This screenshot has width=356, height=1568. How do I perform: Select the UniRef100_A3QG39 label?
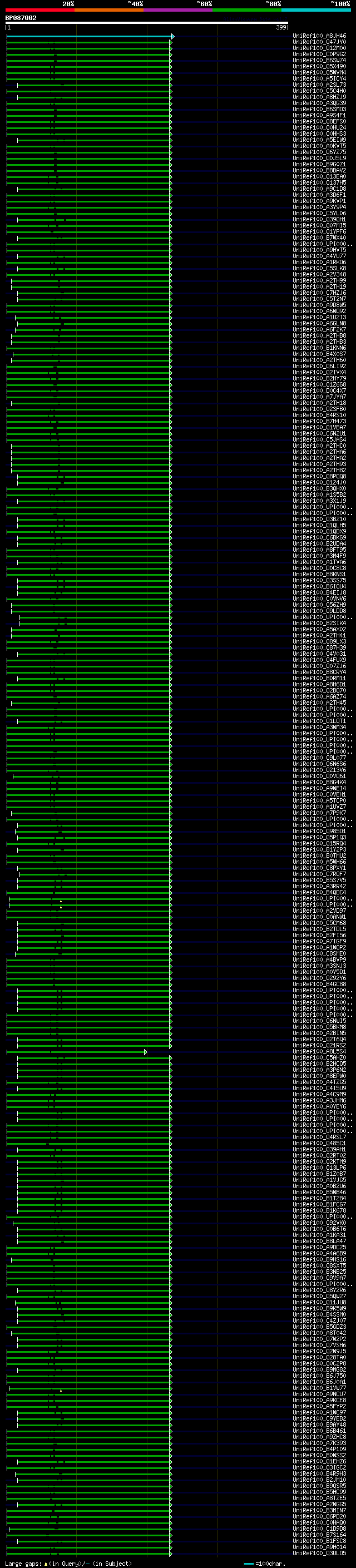click(319, 103)
